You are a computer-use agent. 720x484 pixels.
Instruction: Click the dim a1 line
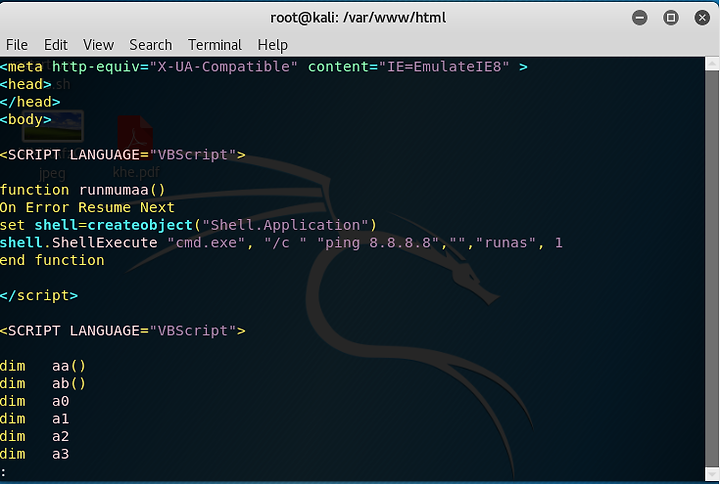(34, 419)
